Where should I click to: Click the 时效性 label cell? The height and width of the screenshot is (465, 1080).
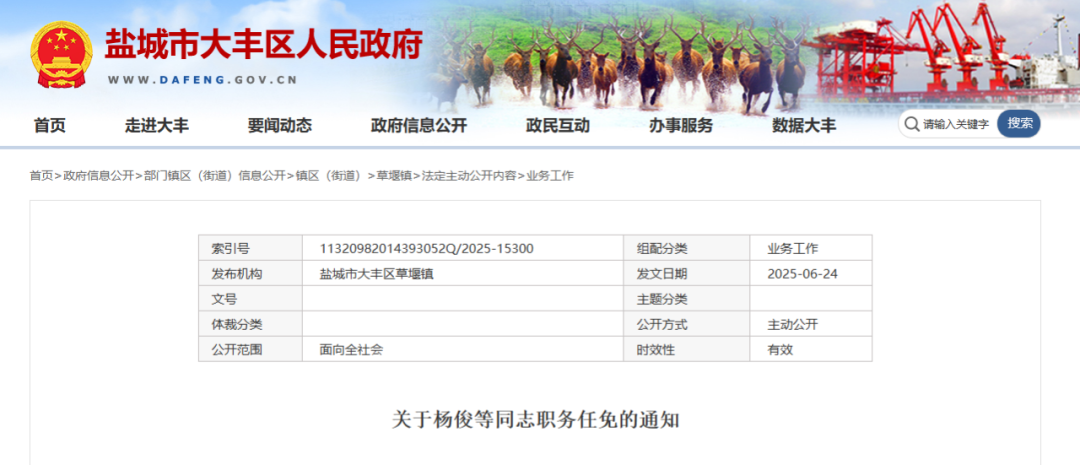coord(687,349)
